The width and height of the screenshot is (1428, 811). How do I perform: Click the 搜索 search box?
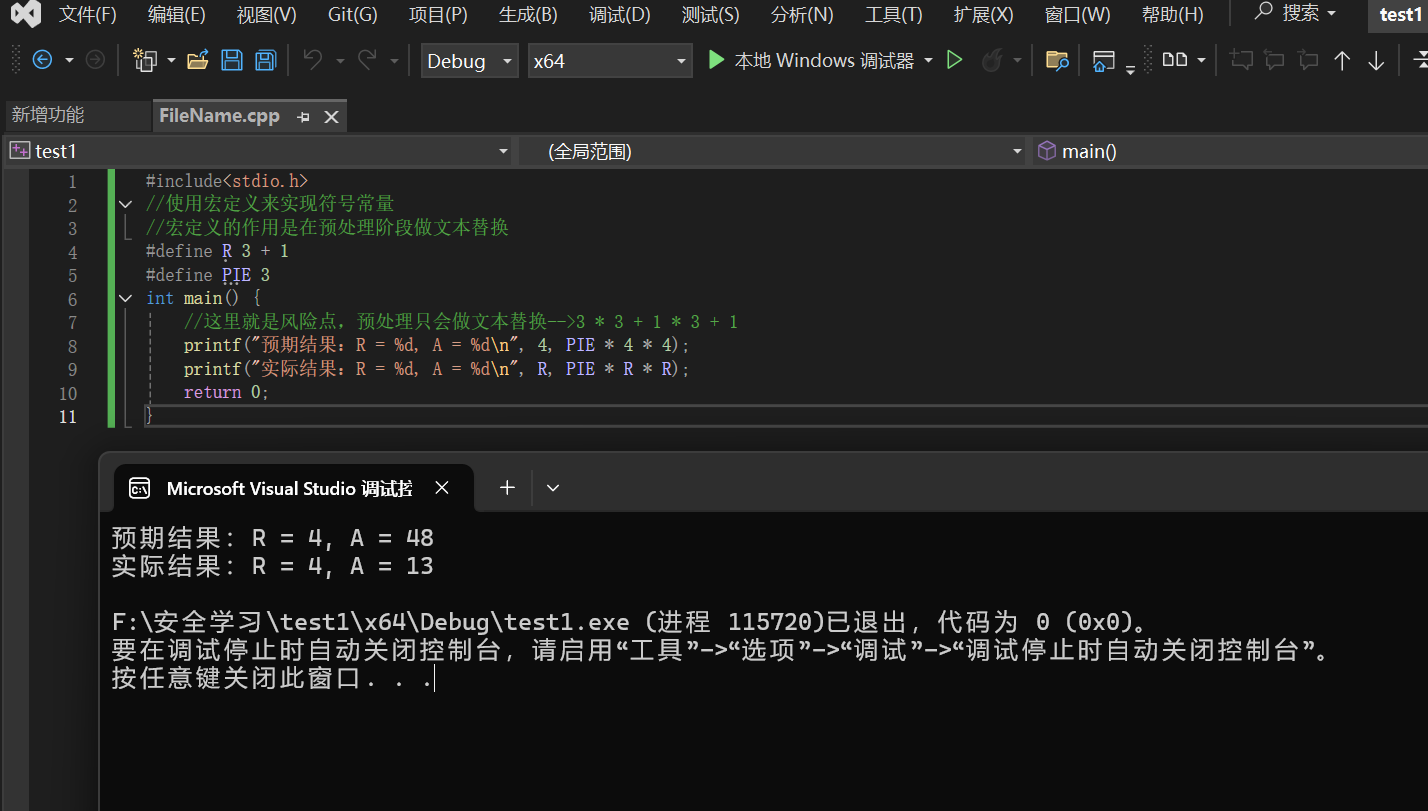coord(1295,13)
